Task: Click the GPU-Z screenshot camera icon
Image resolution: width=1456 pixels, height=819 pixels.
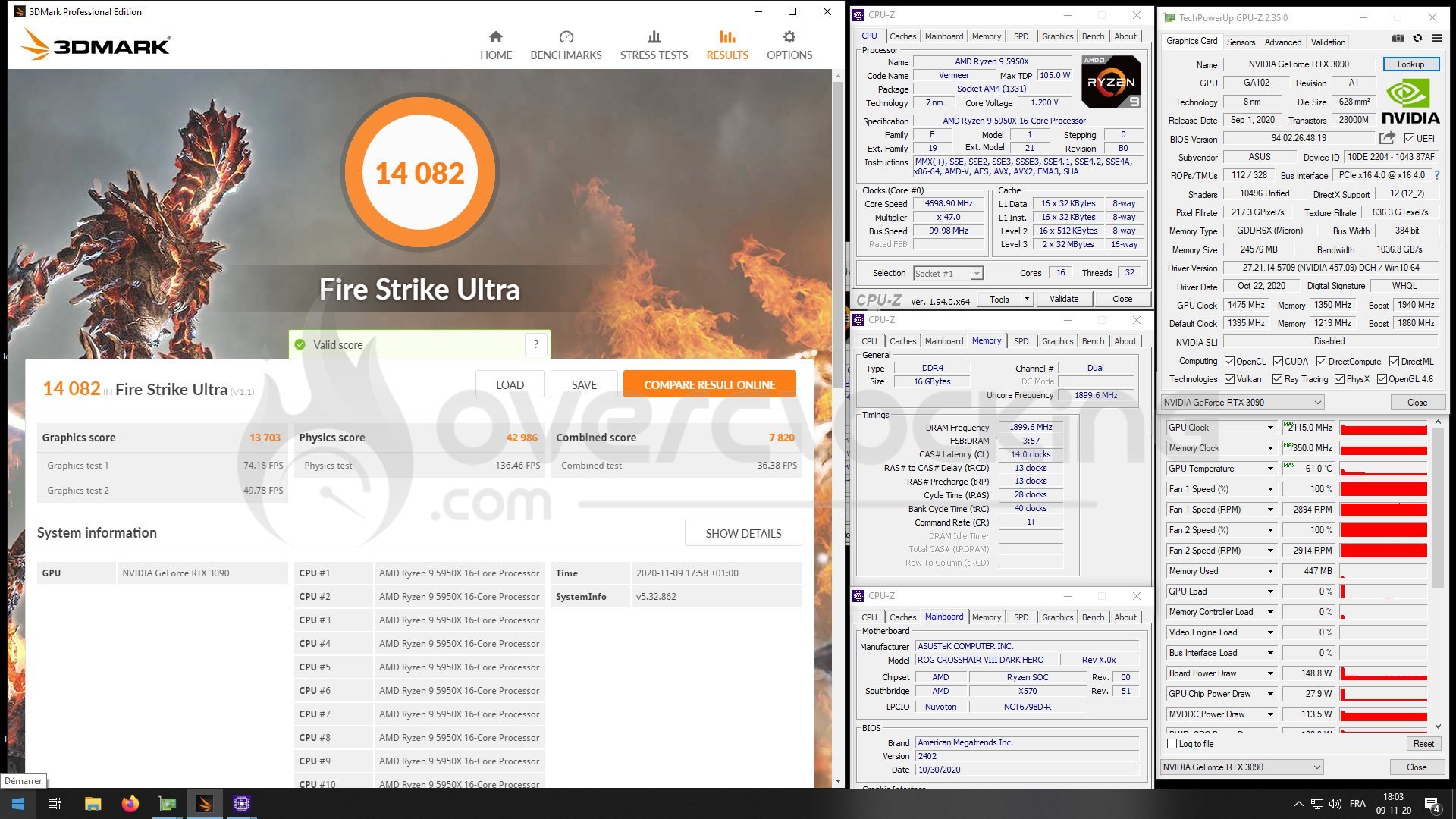Action: (1398, 38)
